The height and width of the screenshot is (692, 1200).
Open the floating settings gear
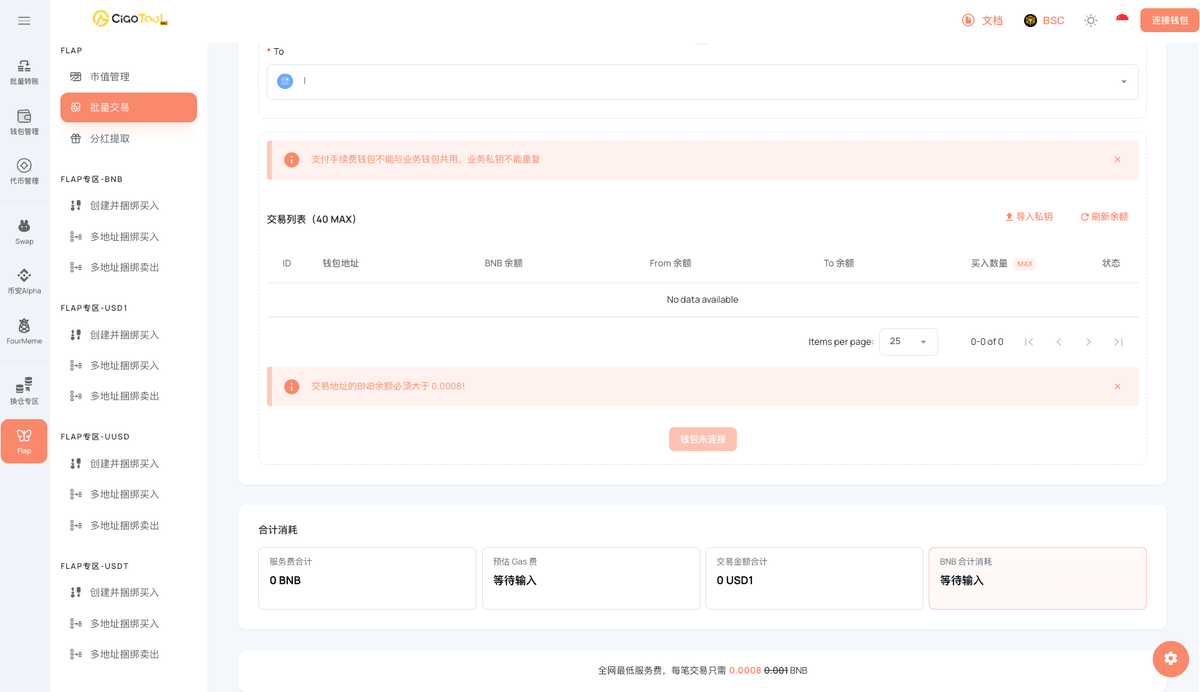(1170, 658)
